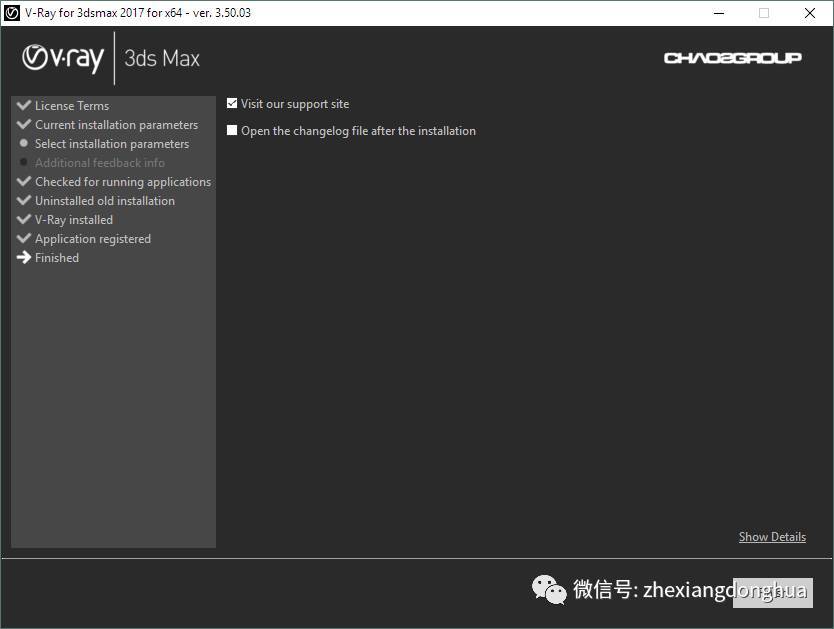834x629 pixels.
Task: Select the Application registered step
Action: pyautogui.click(x=93, y=239)
